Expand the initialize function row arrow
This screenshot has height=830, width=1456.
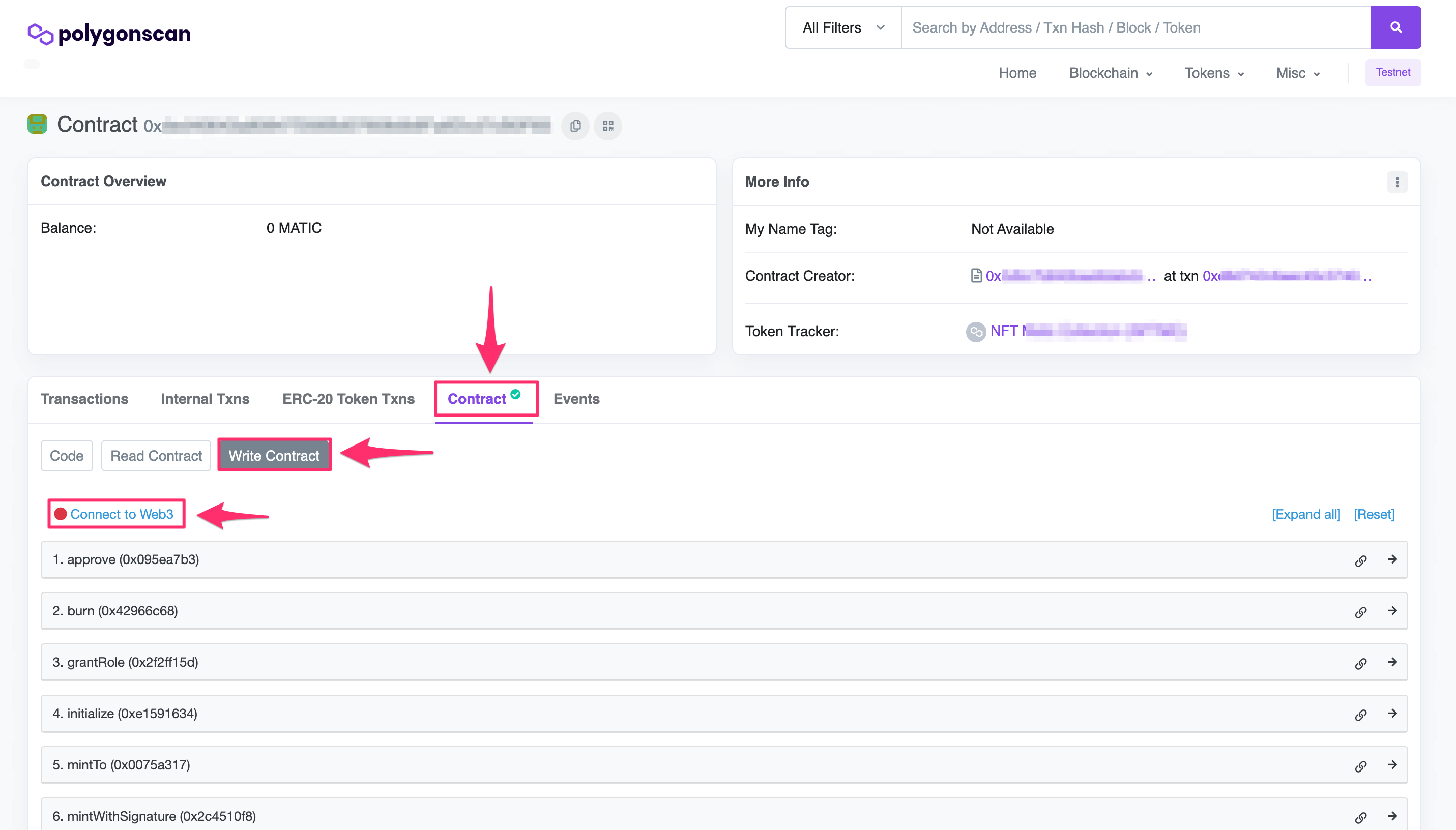[x=1392, y=713]
